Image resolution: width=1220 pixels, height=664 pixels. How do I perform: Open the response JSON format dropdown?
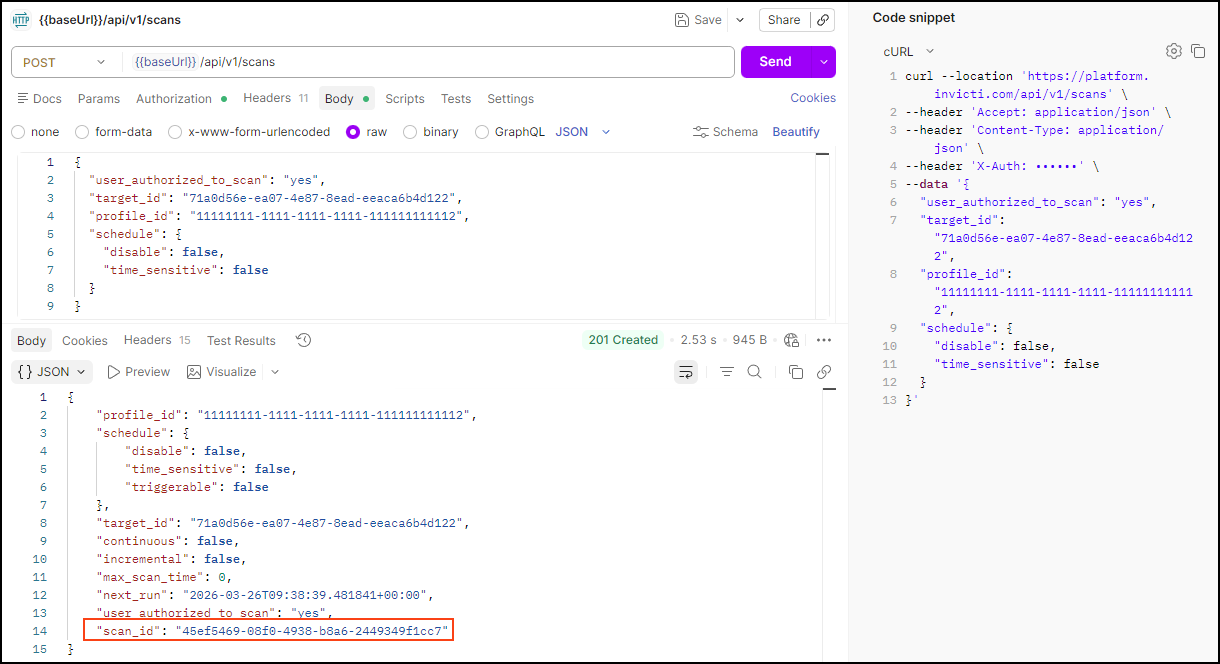[52, 372]
